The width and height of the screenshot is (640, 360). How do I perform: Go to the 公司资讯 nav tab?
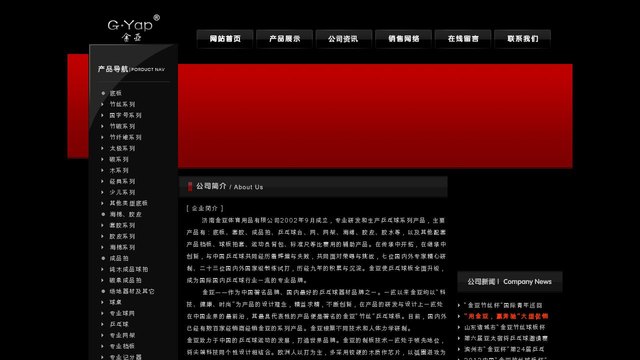(x=343, y=39)
